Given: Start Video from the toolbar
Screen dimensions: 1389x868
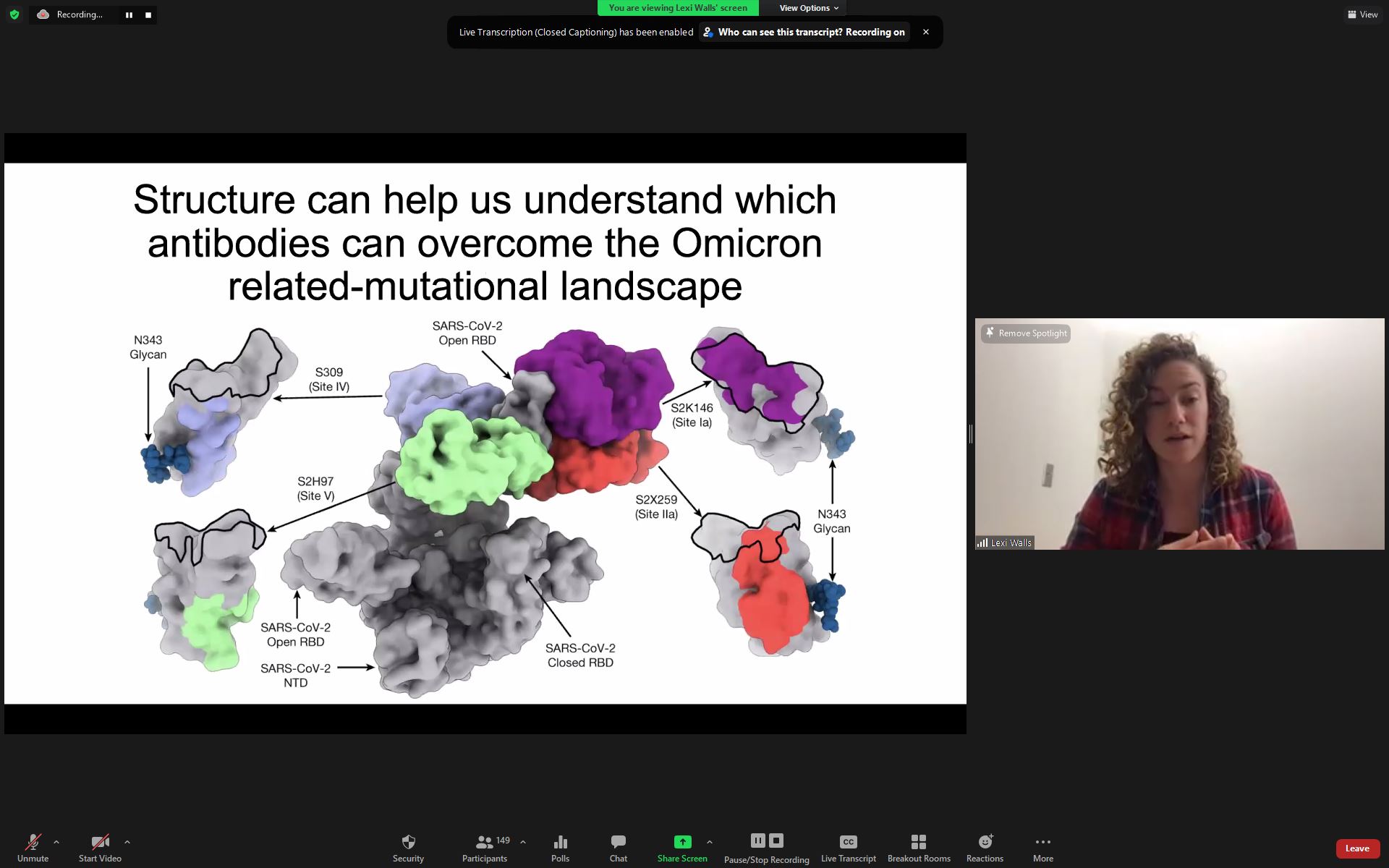Looking at the screenshot, I should 100,848.
